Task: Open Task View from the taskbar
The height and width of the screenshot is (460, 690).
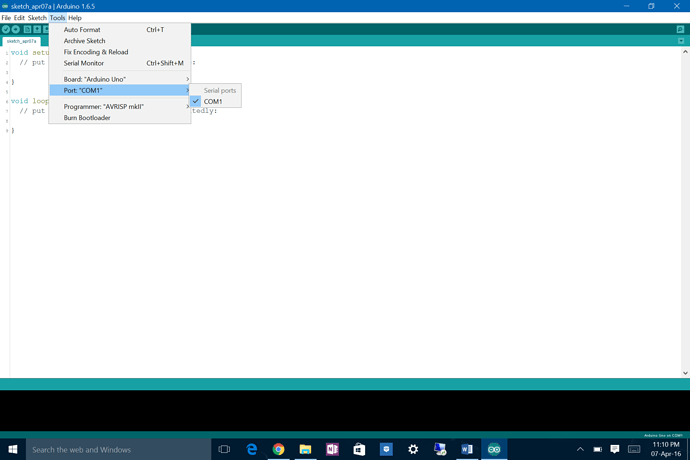Action: point(224,449)
